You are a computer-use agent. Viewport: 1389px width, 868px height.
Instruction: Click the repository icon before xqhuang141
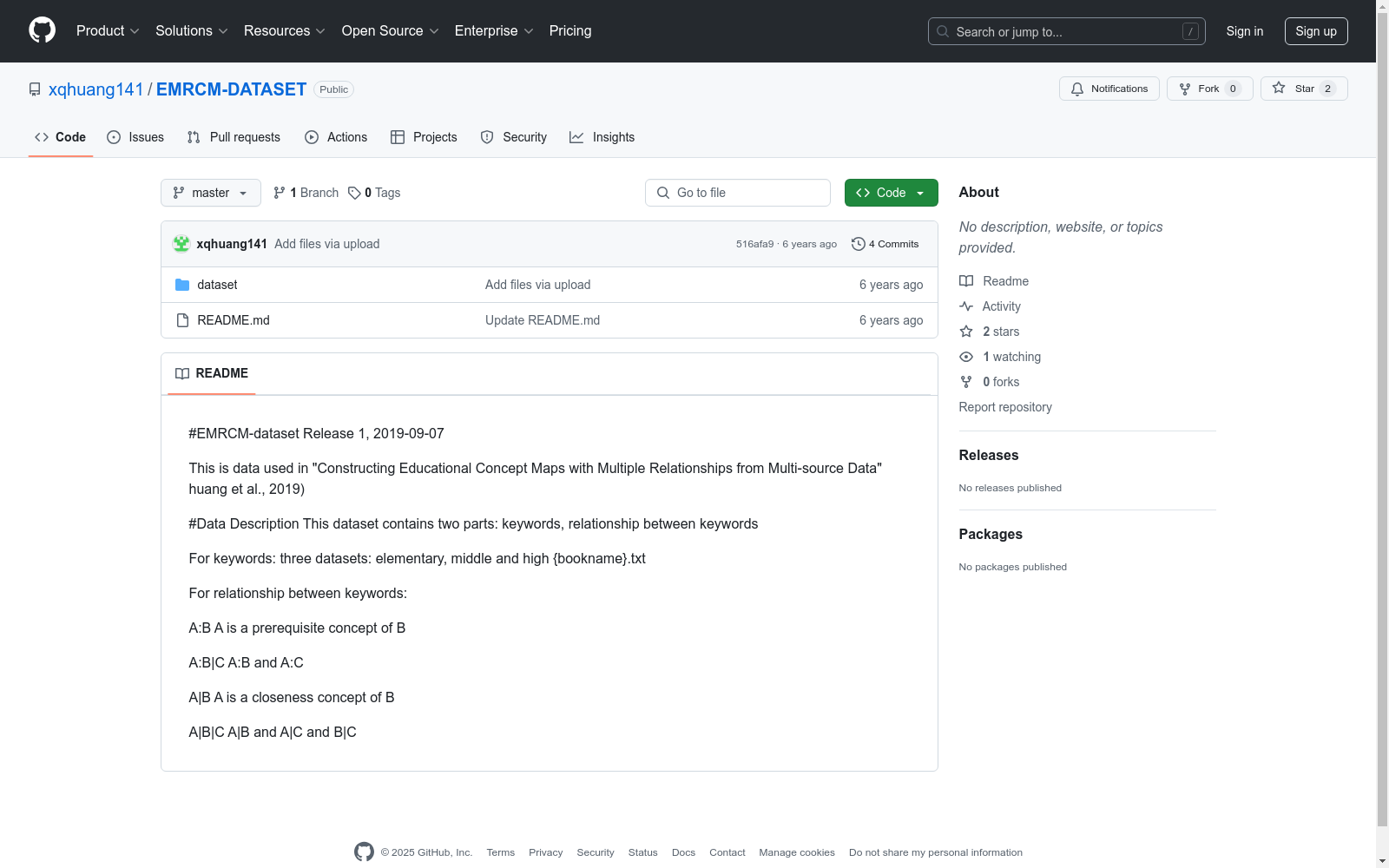pos(35,89)
